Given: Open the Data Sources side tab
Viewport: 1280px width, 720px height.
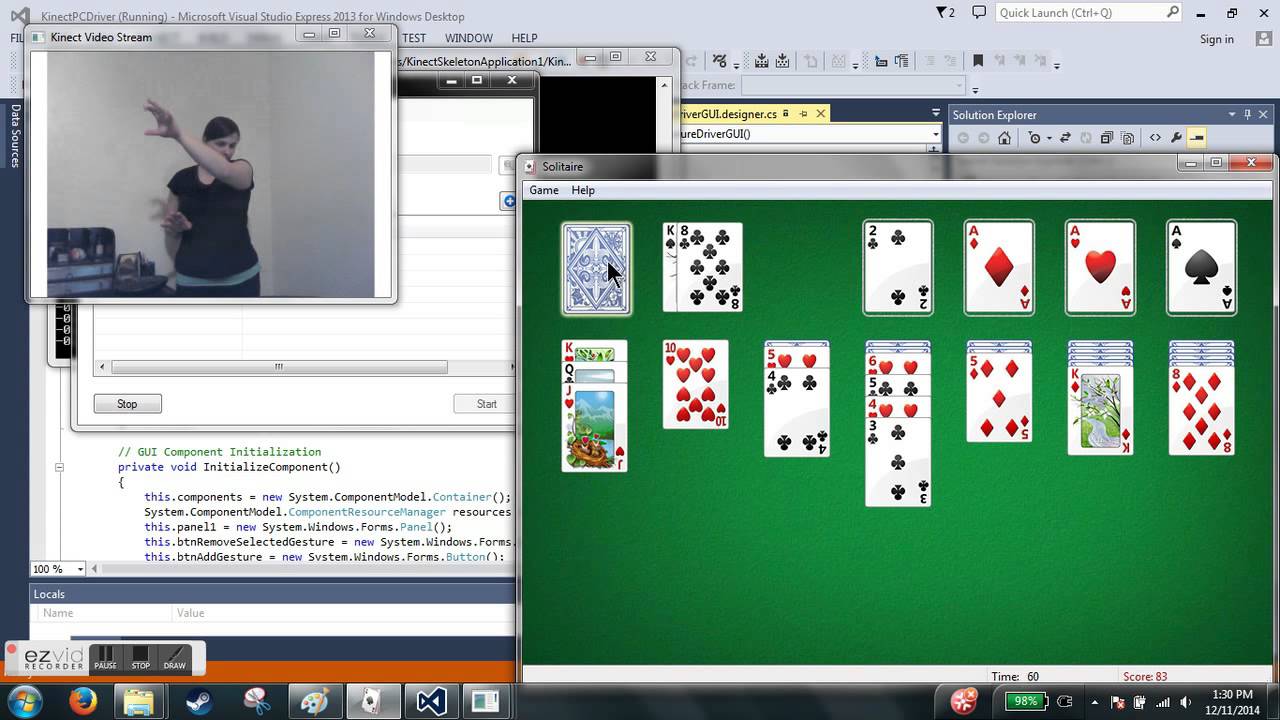Looking at the screenshot, I should [x=15, y=135].
